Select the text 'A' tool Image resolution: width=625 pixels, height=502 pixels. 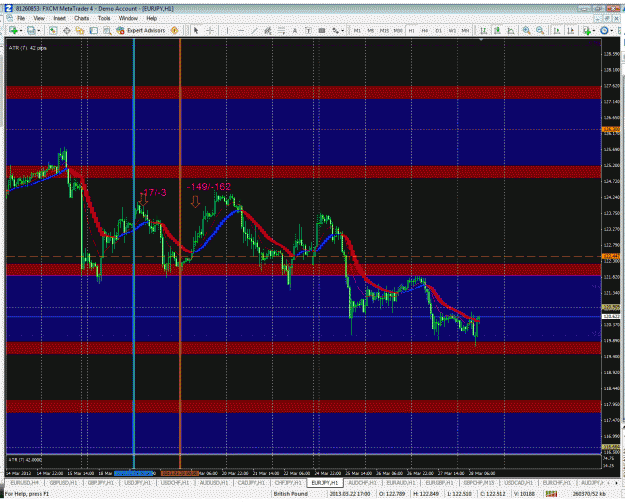point(295,30)
